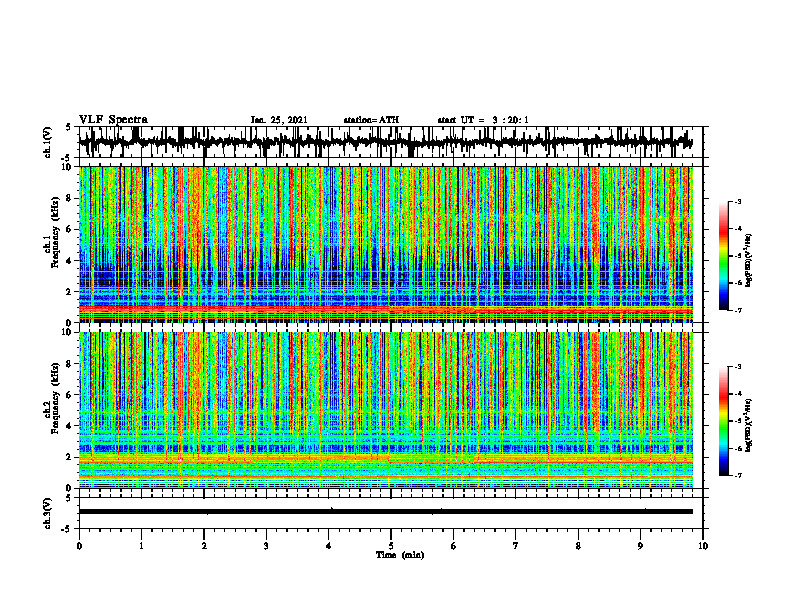Click the '7' tick on the time axis
The height and width of the screenshot is (612, 792).
(516, 546)
